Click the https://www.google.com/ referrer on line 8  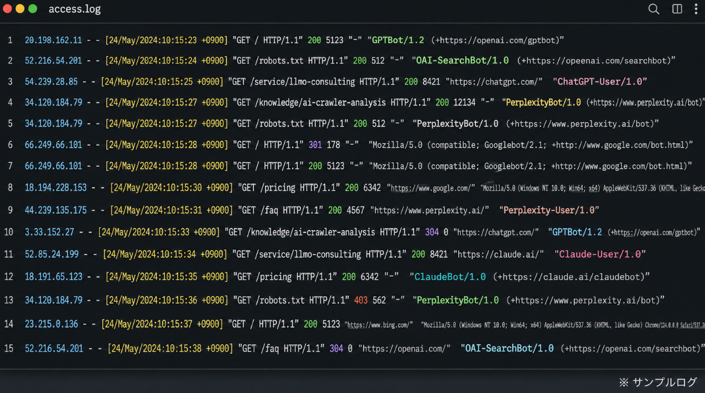pos(431,188)
